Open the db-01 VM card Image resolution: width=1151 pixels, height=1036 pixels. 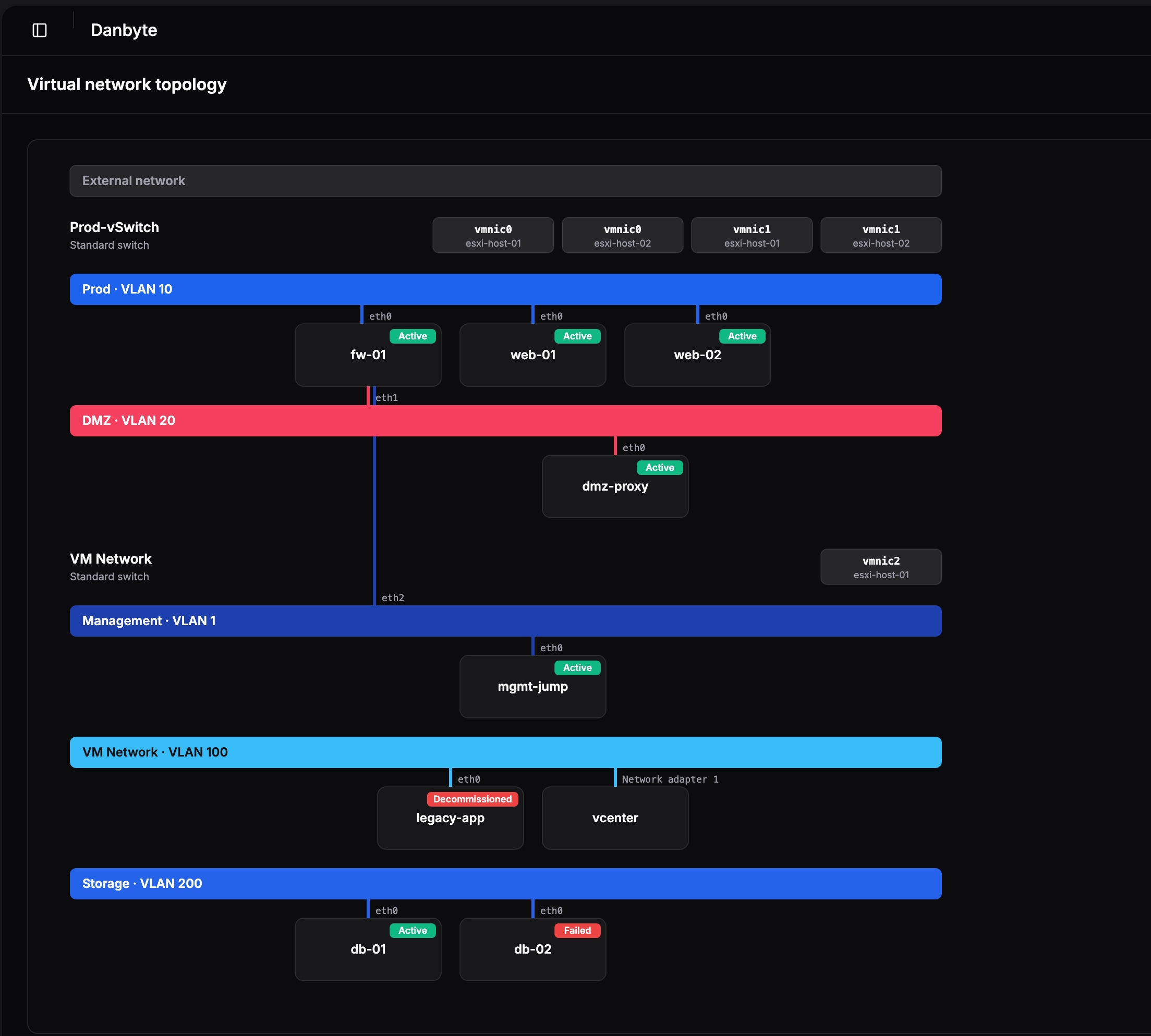[x=368, y=949]
